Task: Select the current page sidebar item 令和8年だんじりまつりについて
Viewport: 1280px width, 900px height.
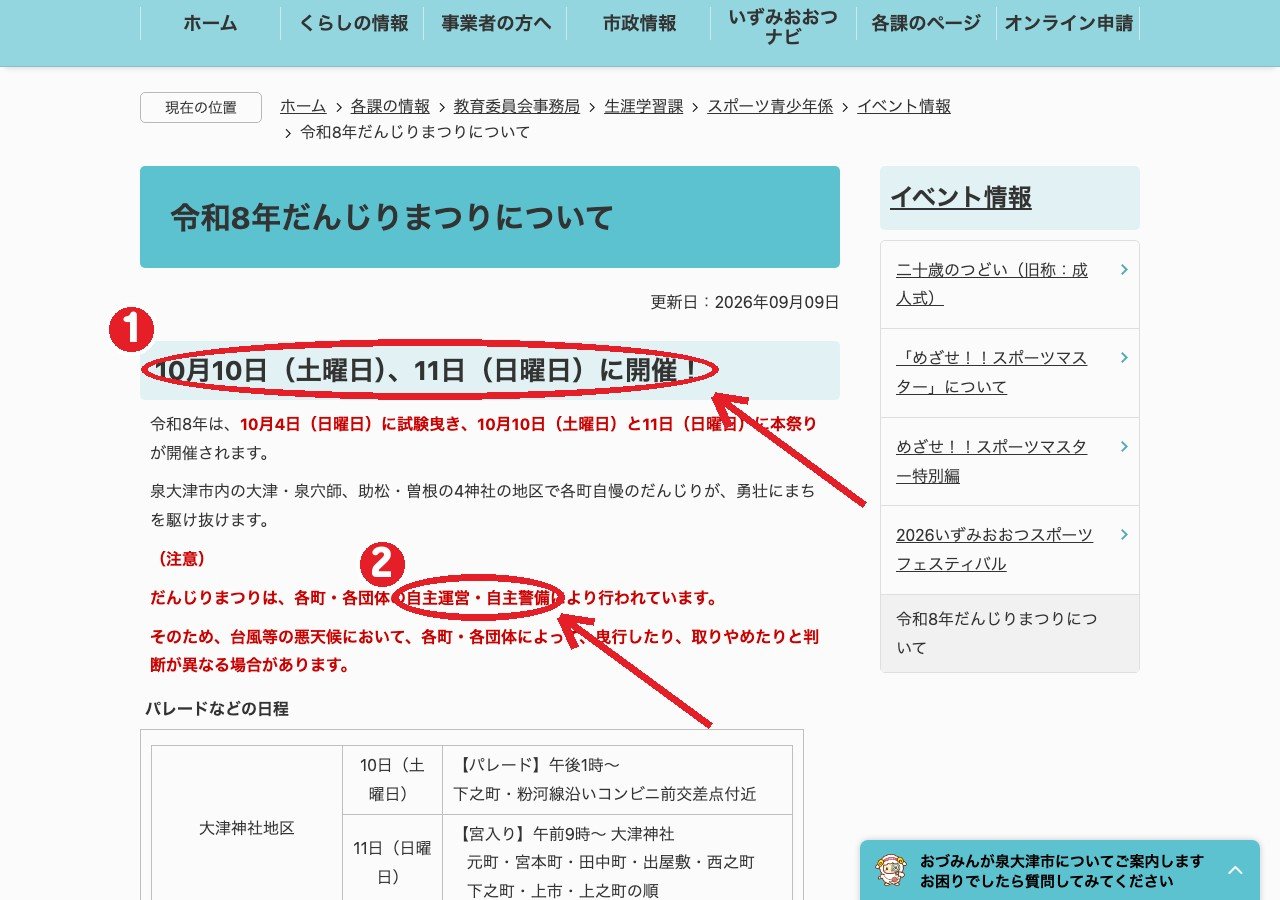Action: tap(1009, 633)
